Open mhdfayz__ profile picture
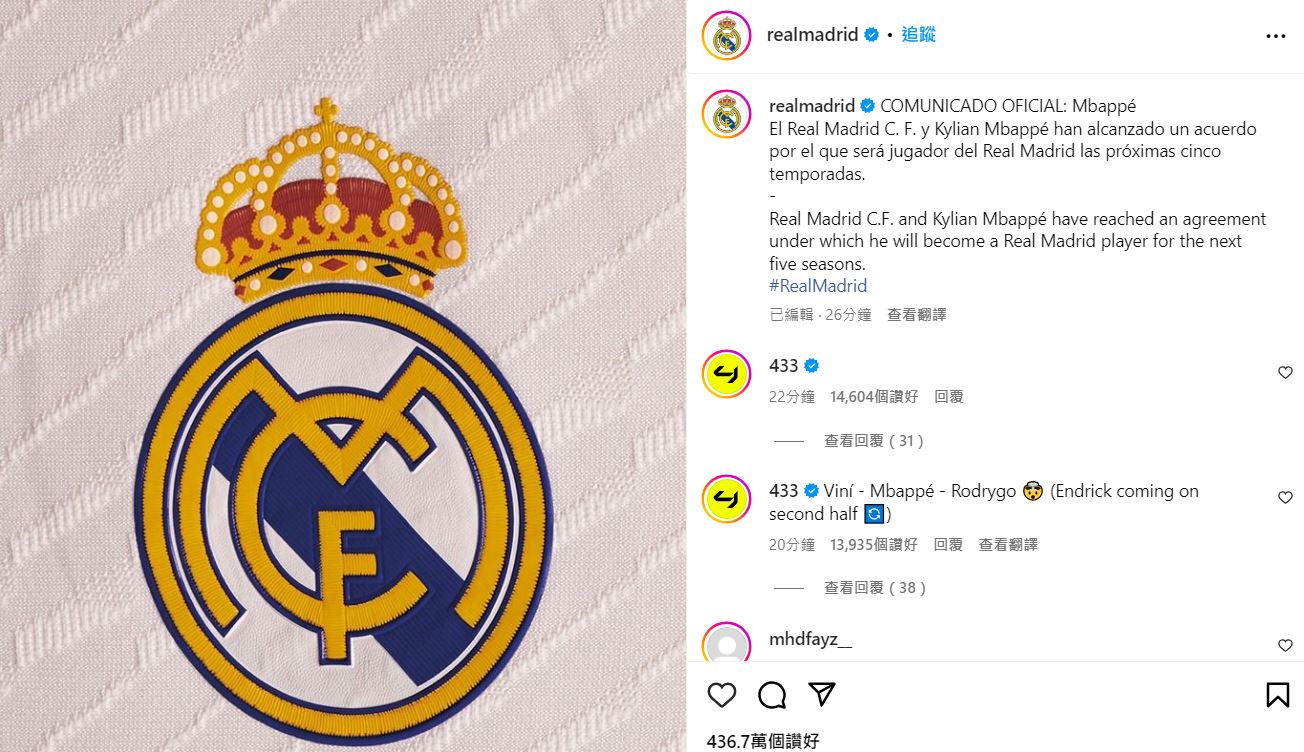Viewport: 1304px width, 752px height. (726, 643)
